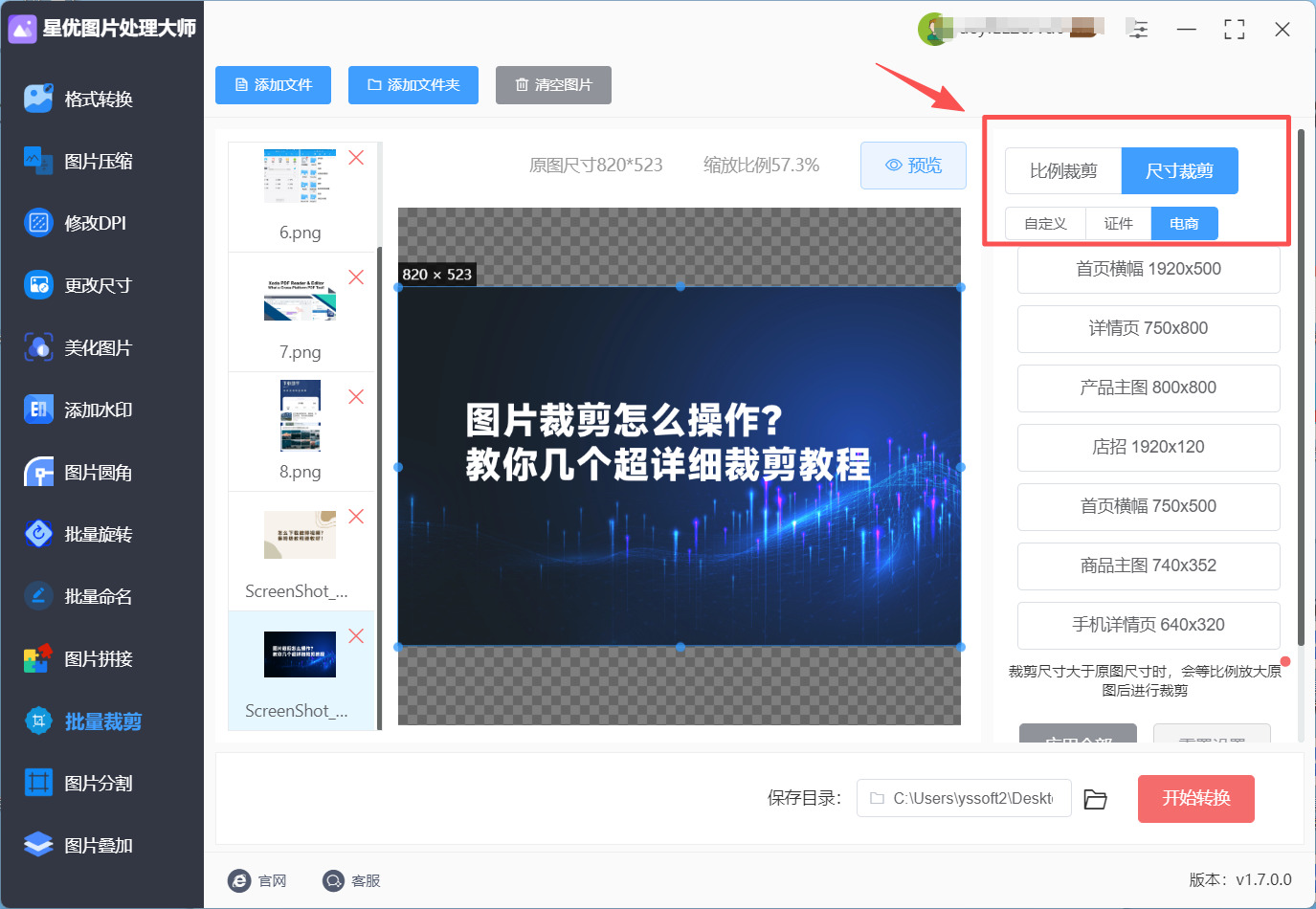Image resolution: width=1316 pixels, height=909 pixels.
Task: Choose the 手机详情页 640x320 preset
Action: point(1149,625)
